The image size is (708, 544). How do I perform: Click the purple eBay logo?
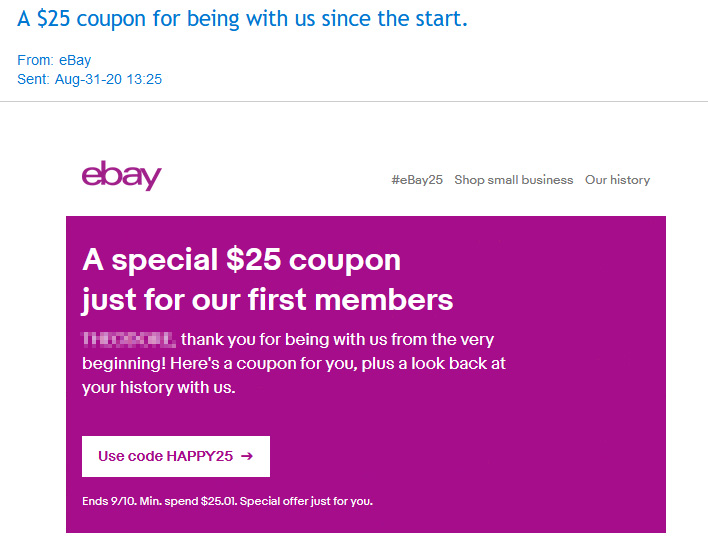pos(121,175)
